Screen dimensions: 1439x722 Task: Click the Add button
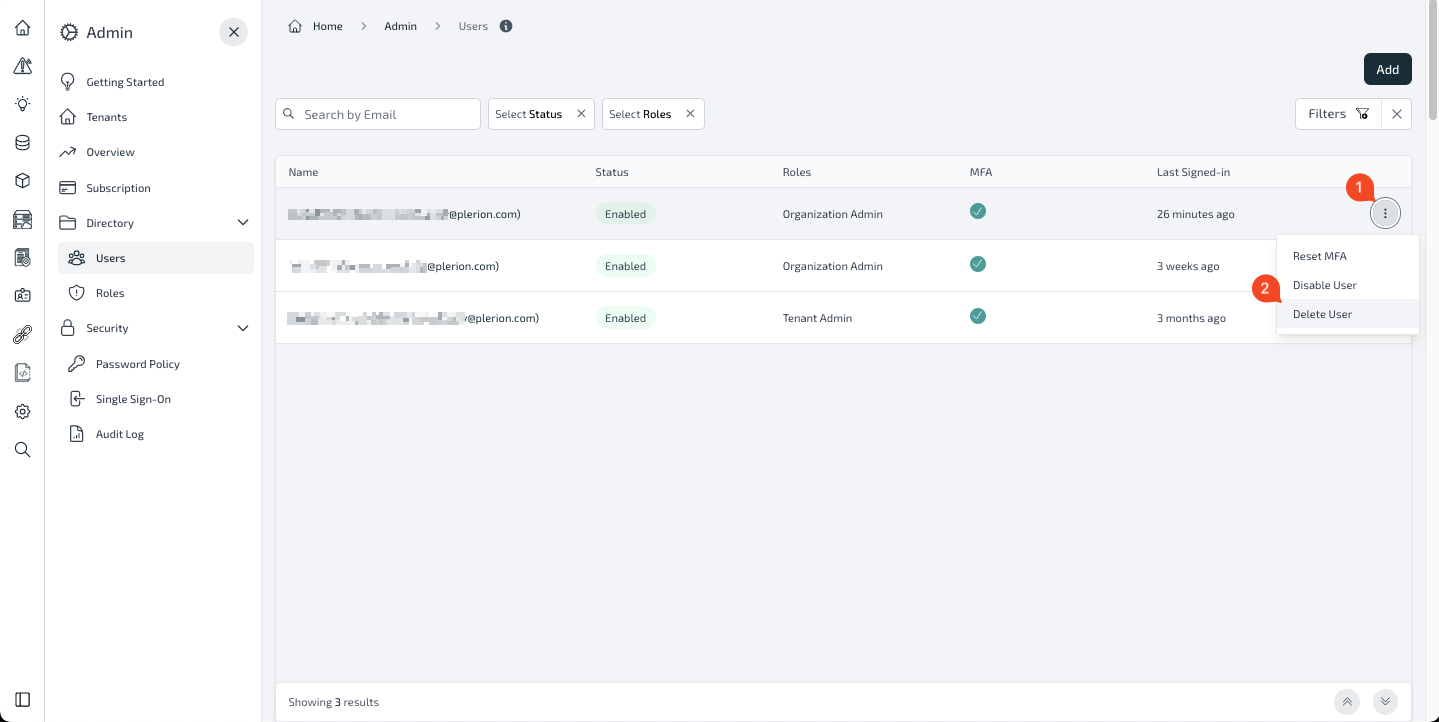[1387, 69]
